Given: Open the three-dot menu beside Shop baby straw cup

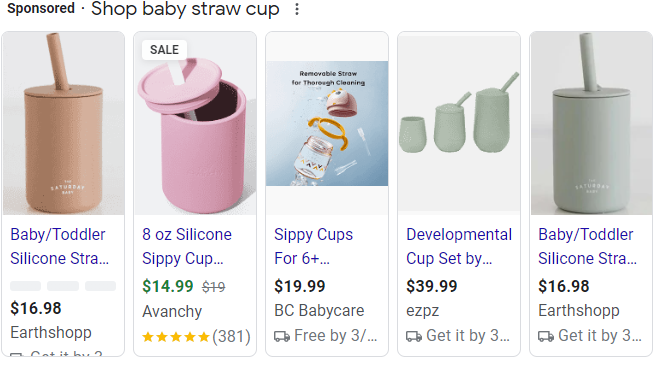Looking at the screenshot, I should (297, 9).
